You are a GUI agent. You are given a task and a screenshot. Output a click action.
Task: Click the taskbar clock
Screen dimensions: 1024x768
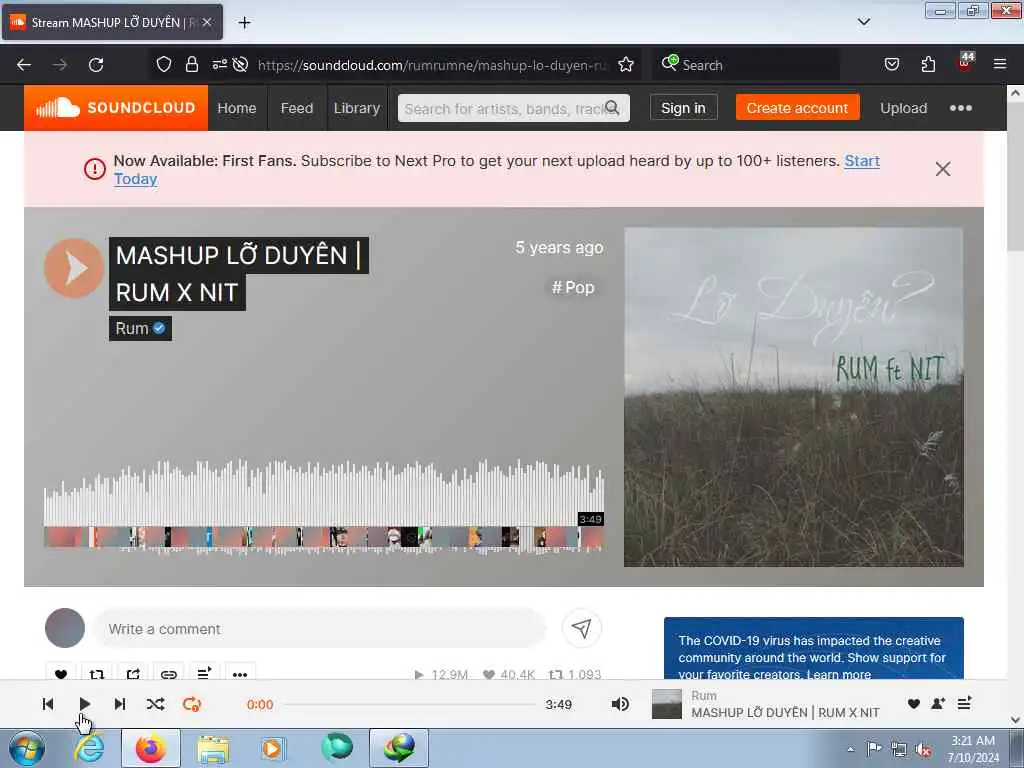pyautogui.click(x=973, y=749)
